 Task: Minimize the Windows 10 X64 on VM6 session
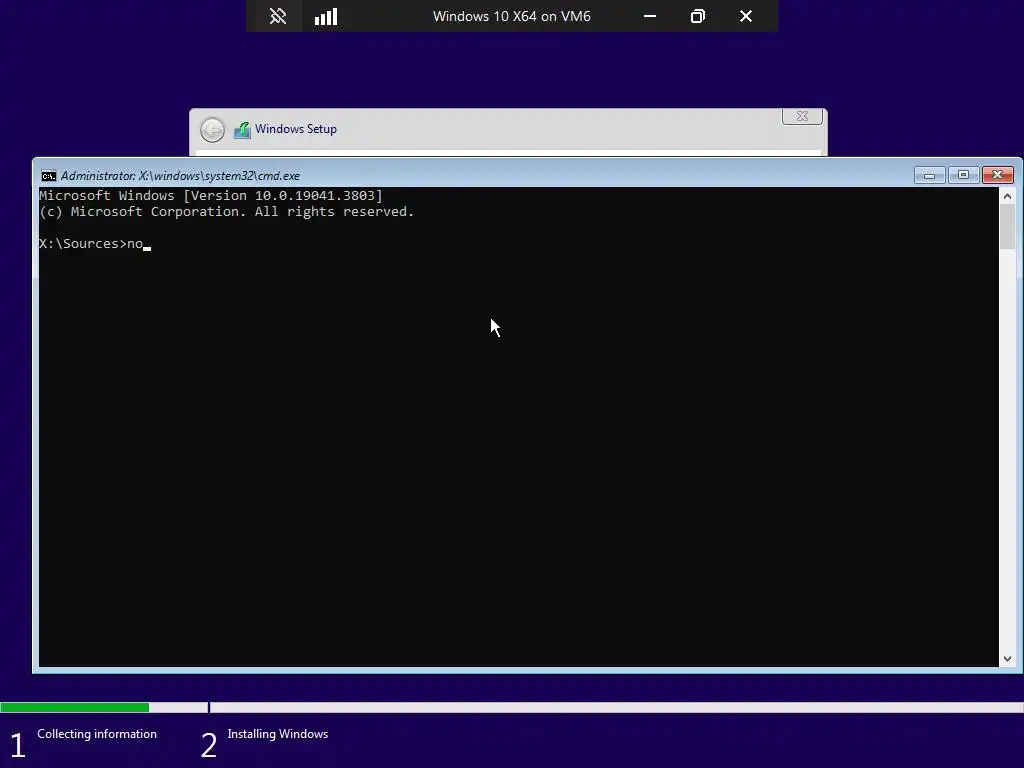[650, 16]
